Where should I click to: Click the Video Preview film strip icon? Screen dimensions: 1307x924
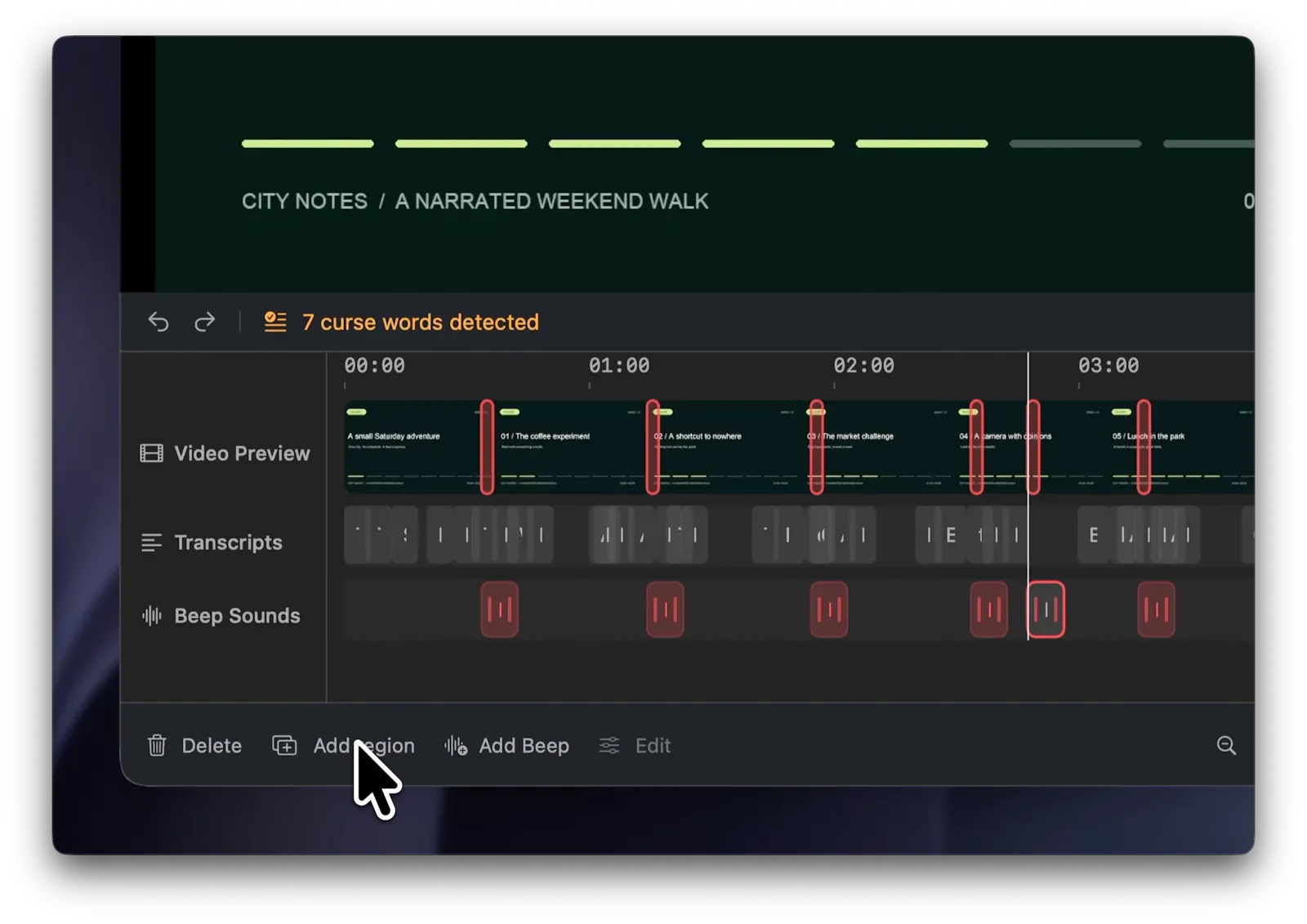click(151, 453)
